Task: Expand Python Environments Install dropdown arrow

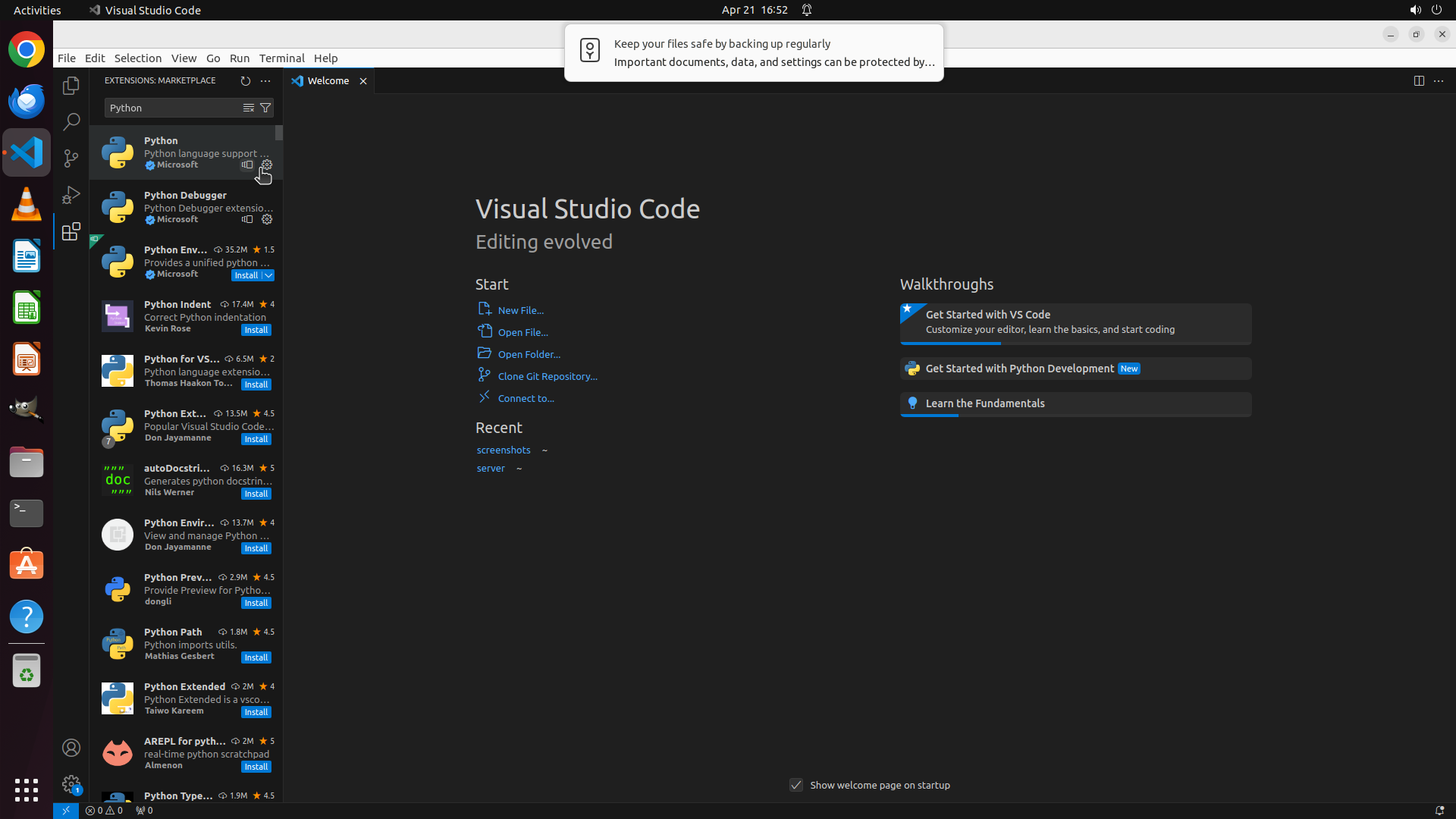Action: [x=268, y=275]
